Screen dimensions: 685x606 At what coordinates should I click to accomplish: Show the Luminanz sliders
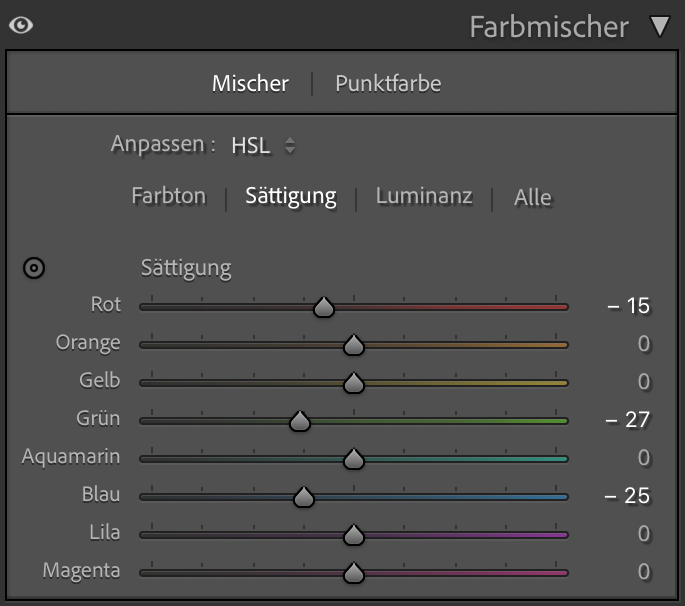coord(424,196)
